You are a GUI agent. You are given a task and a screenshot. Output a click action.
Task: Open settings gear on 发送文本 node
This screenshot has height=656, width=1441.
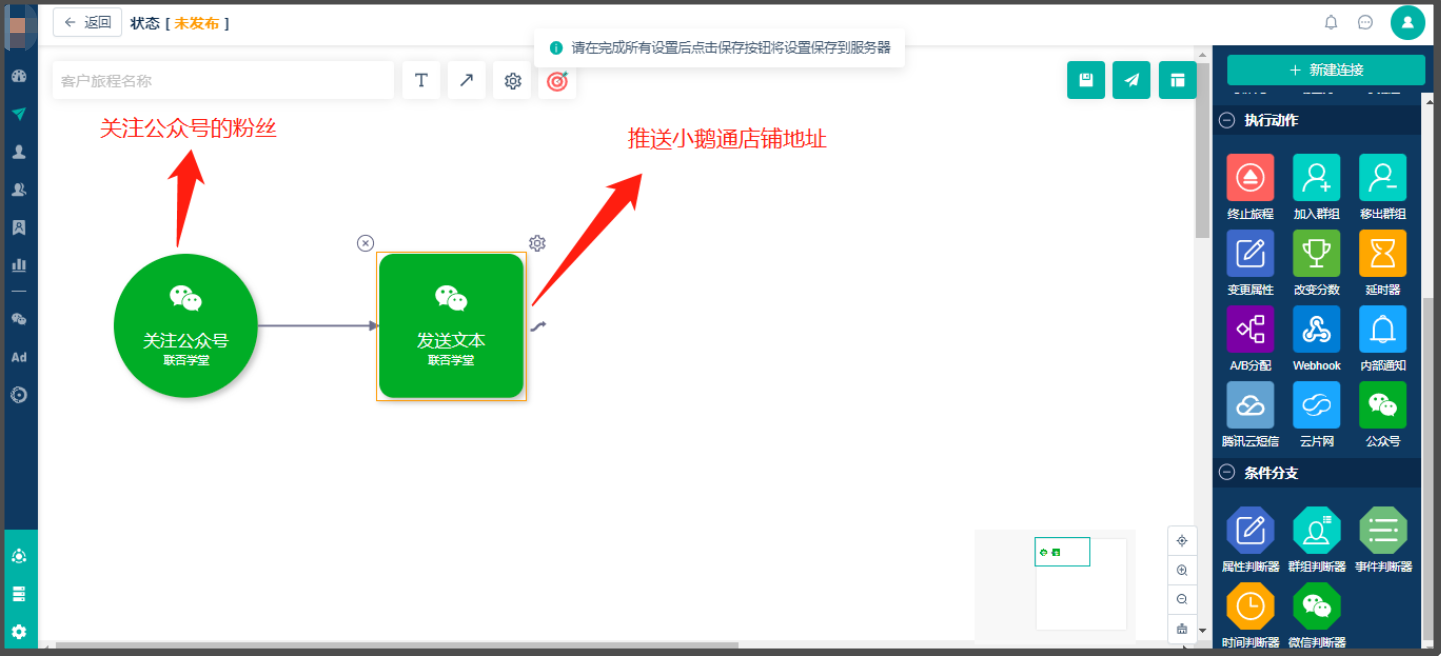[x=537, y=243]
